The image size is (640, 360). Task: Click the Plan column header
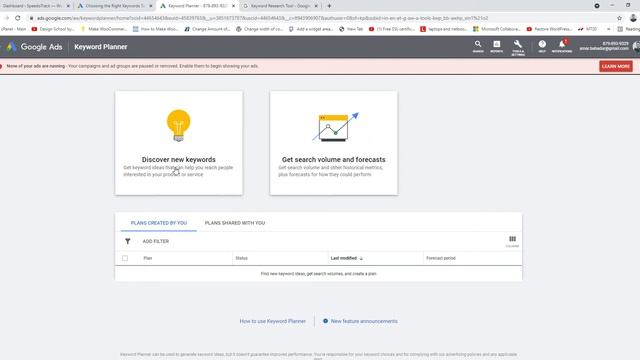(148, 258)
